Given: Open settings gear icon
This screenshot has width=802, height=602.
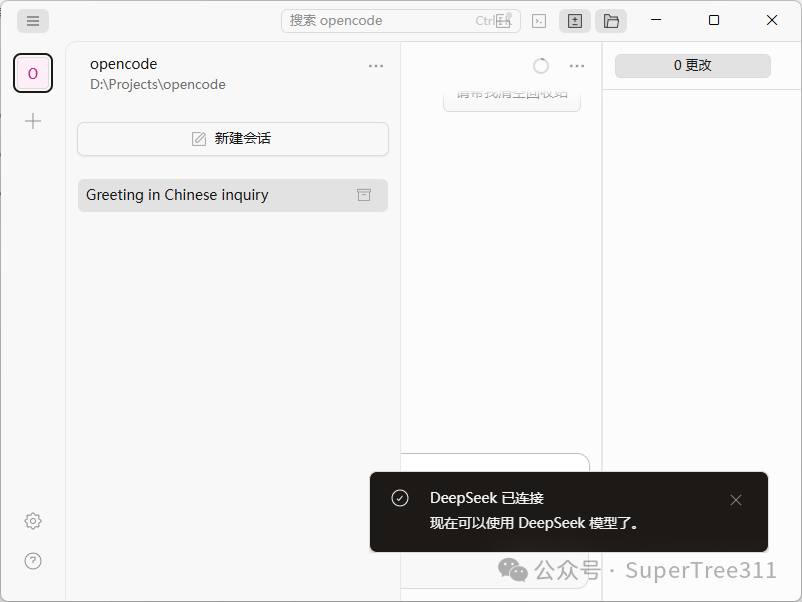Looking at the screenshot, I should click(33, 521).
